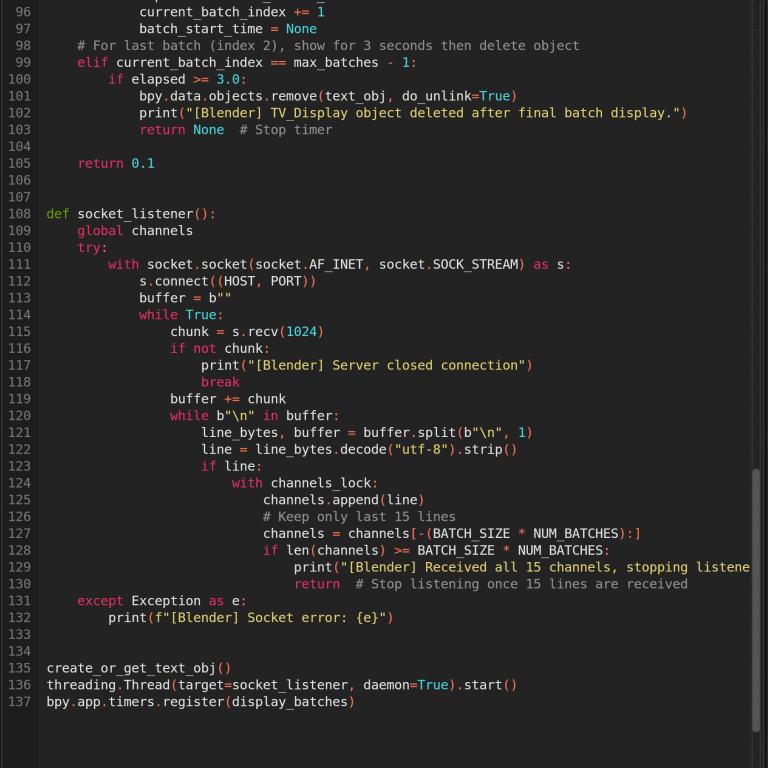Click comment '# For last batch (index 2)'

tap(328, 46)
